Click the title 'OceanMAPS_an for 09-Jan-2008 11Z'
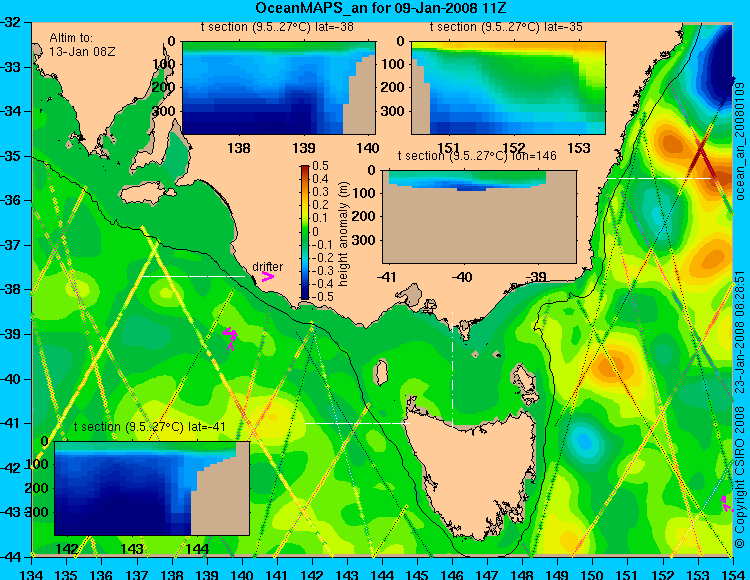750x580 pixels. pos(380,8)
